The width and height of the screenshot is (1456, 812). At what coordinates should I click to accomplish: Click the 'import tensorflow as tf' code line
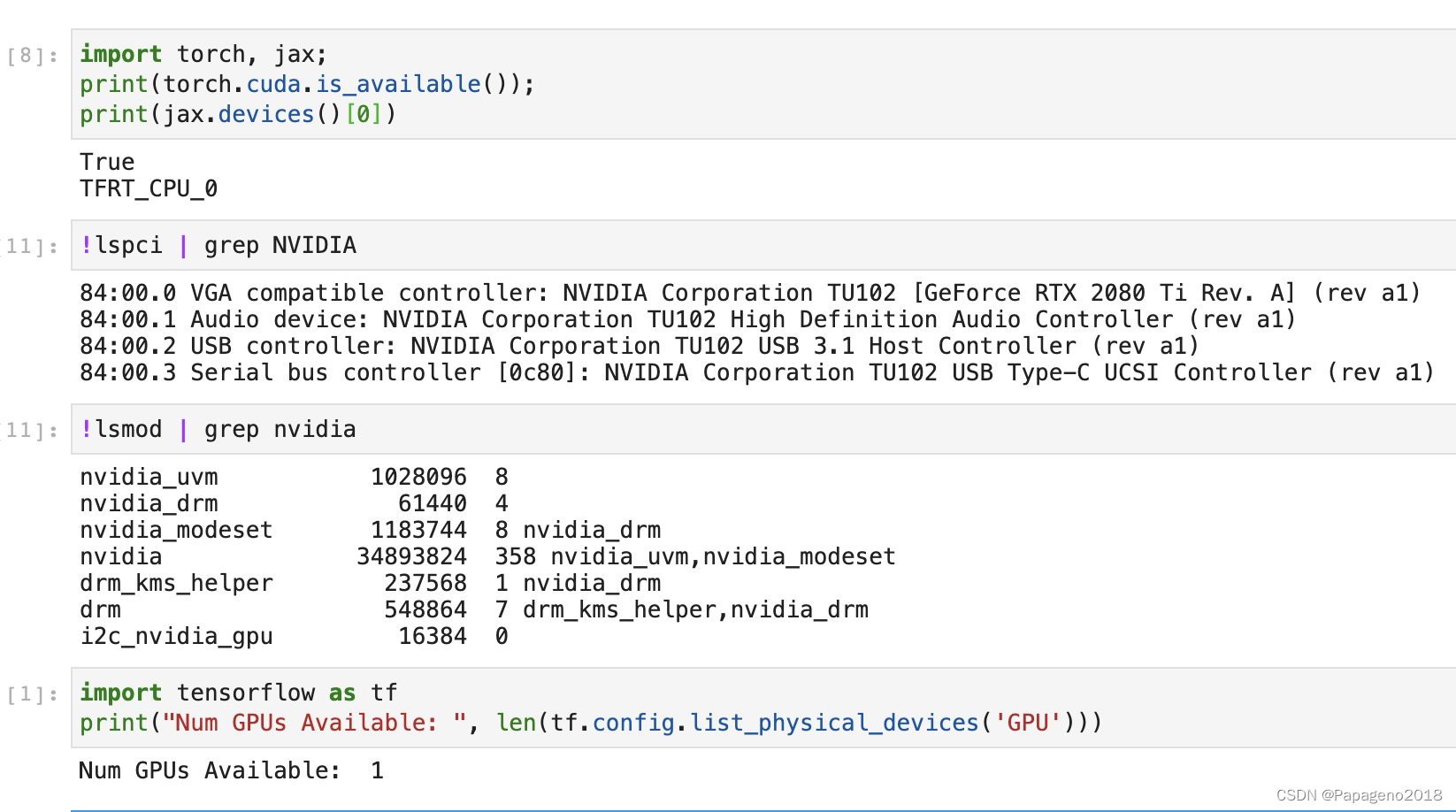239,693
